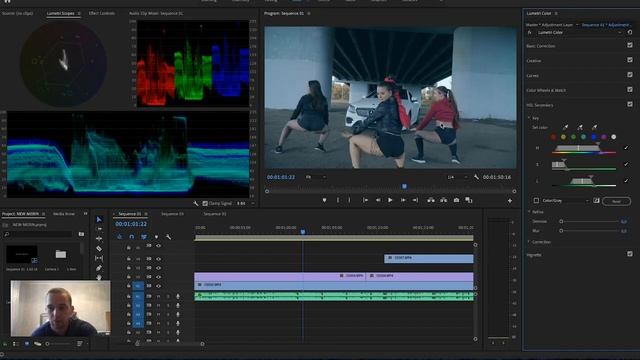Image resolution: width=640 pixels, height=360 pixels.
Task: Open Audio Clip Mixer tab
Action: pyautogui.click(x=156, y=13)
